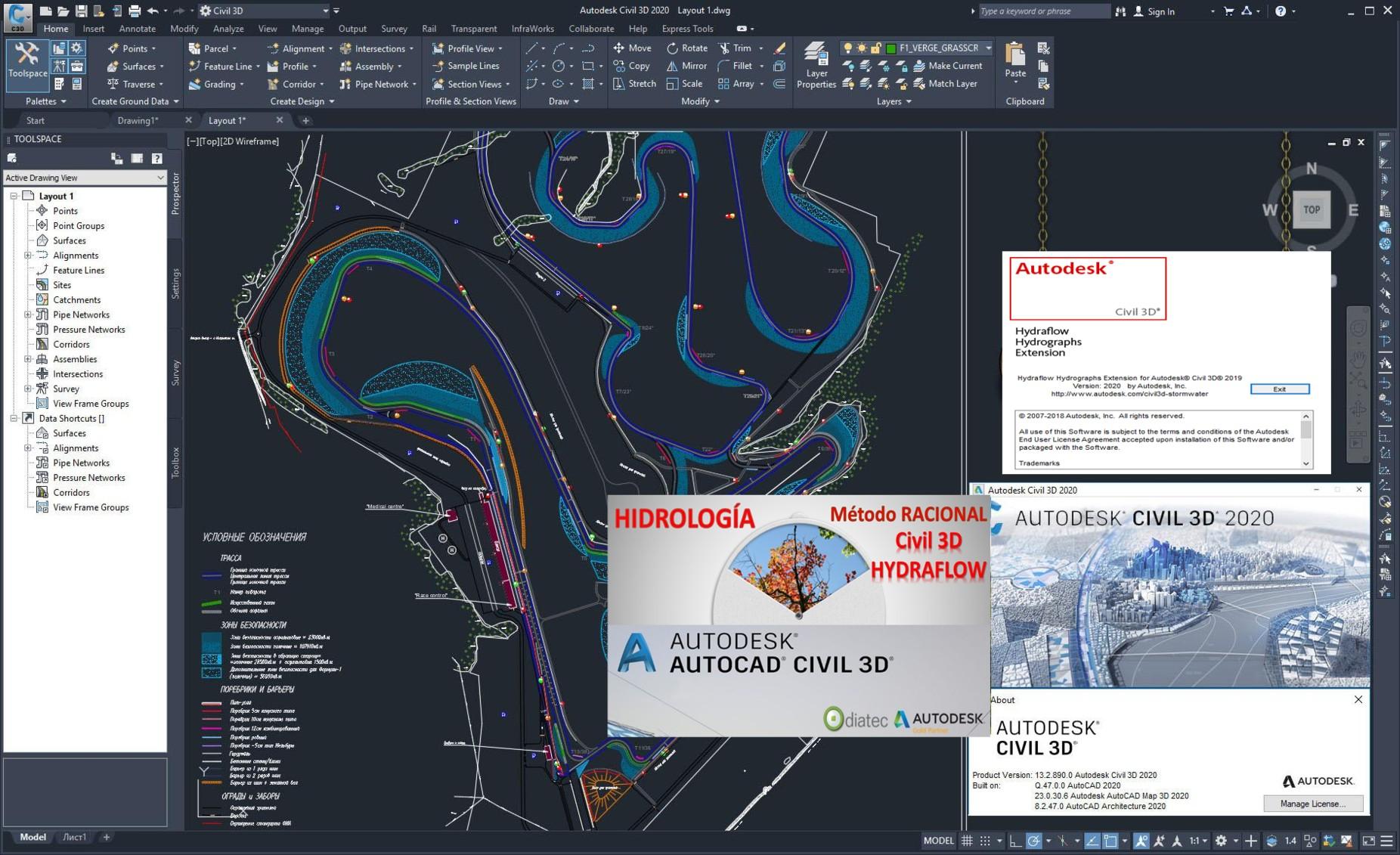Screen dimensions: 1400x855
Task: Click the Hatch draw tool icon
Action: (x=587, y=84)
